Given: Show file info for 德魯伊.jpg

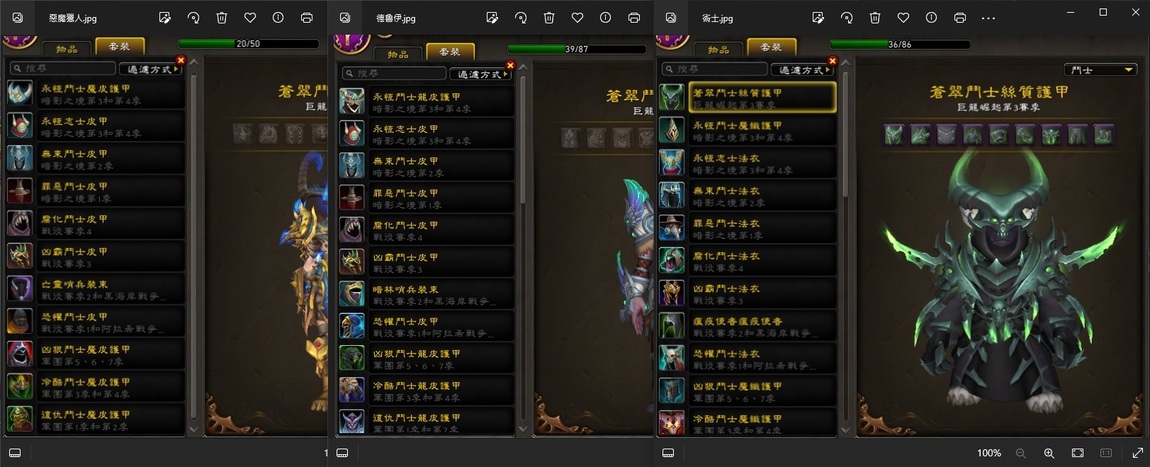Looking at the screenshot, I should click(x=605, y=18).
